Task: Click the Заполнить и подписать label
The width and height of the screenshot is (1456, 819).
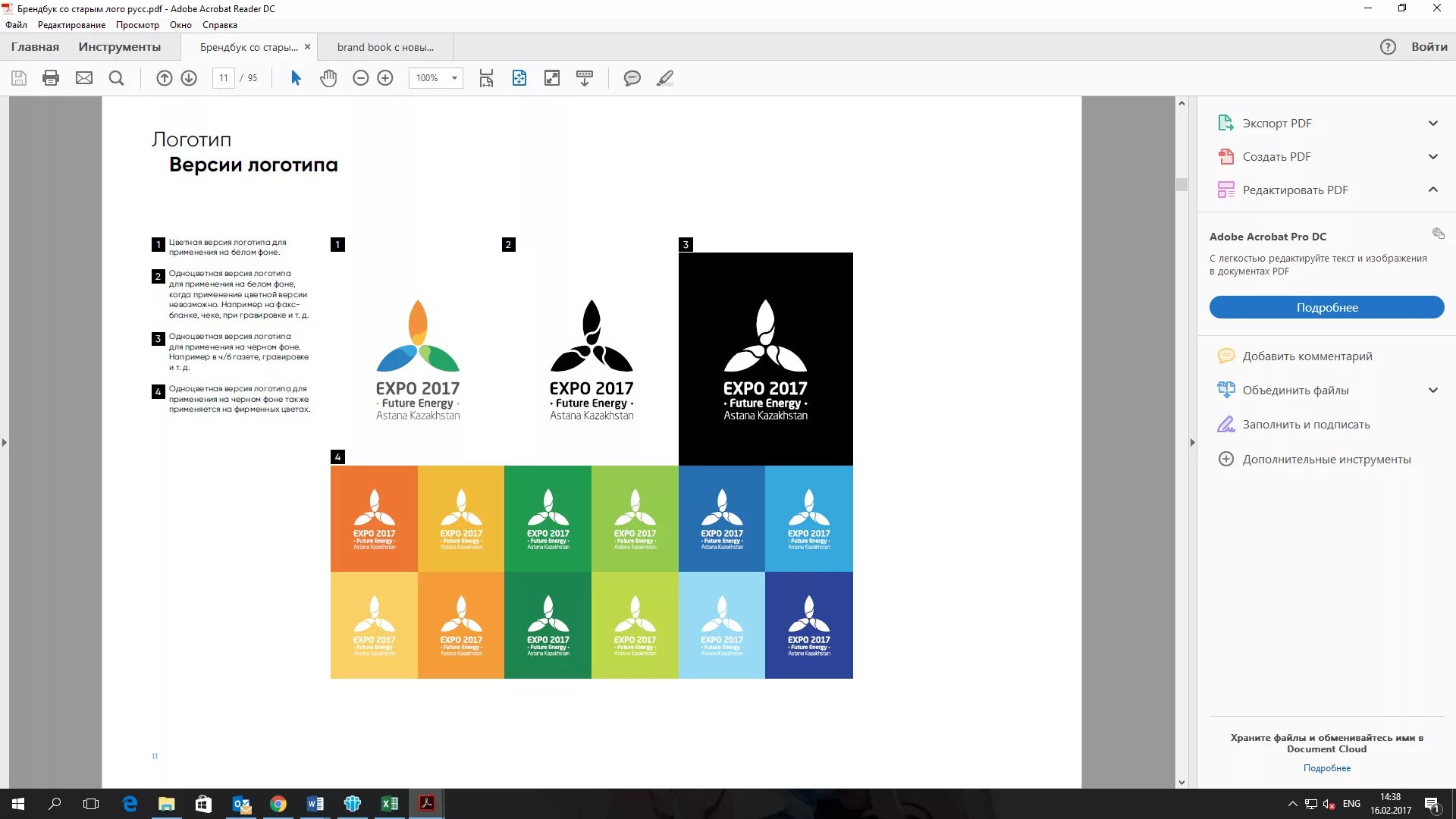Action: (1306, 424)
